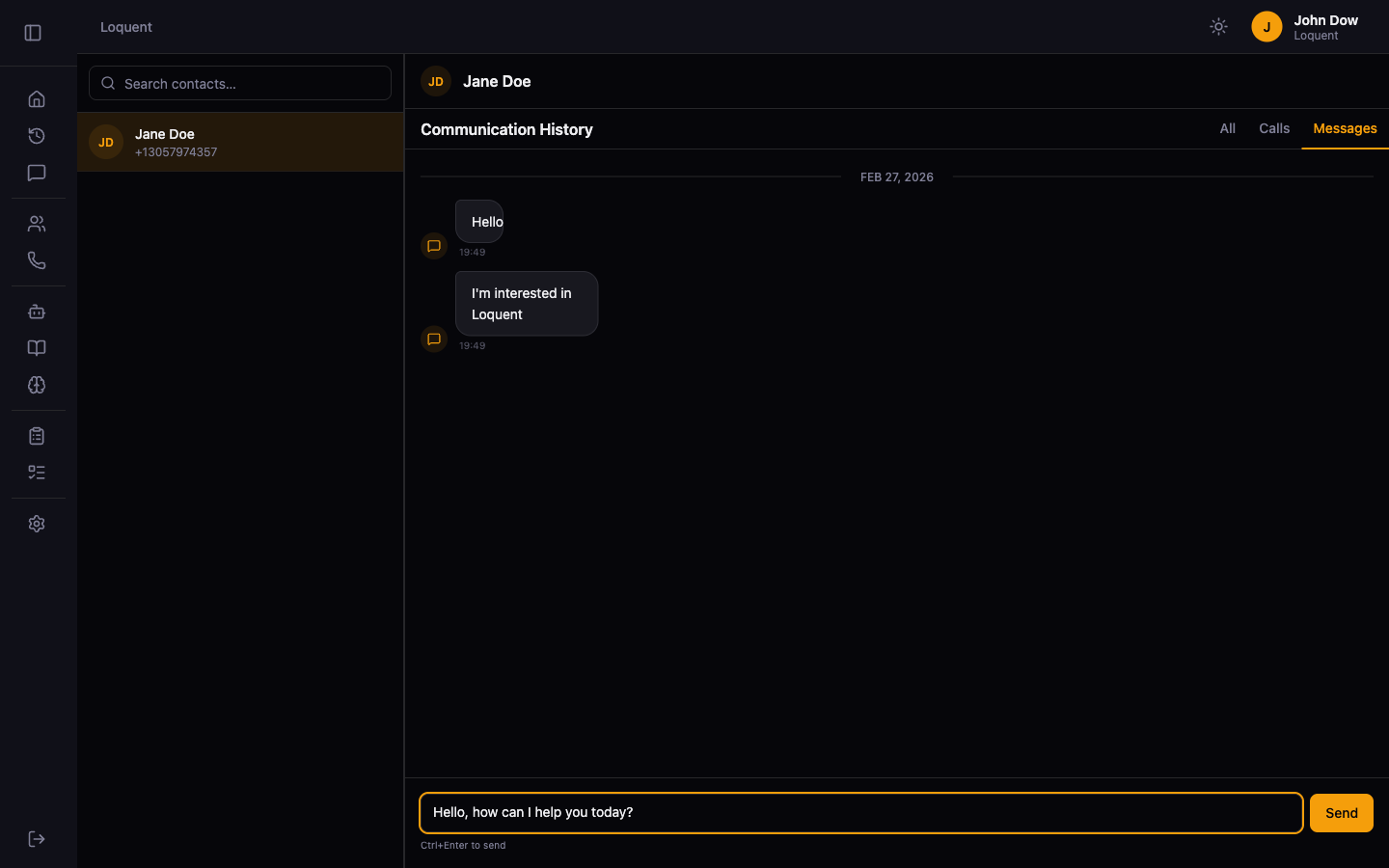Select Jane Doe in the contact list
Image resolution: width=1389 pixels, height=868 pixels.
[240, 143]
